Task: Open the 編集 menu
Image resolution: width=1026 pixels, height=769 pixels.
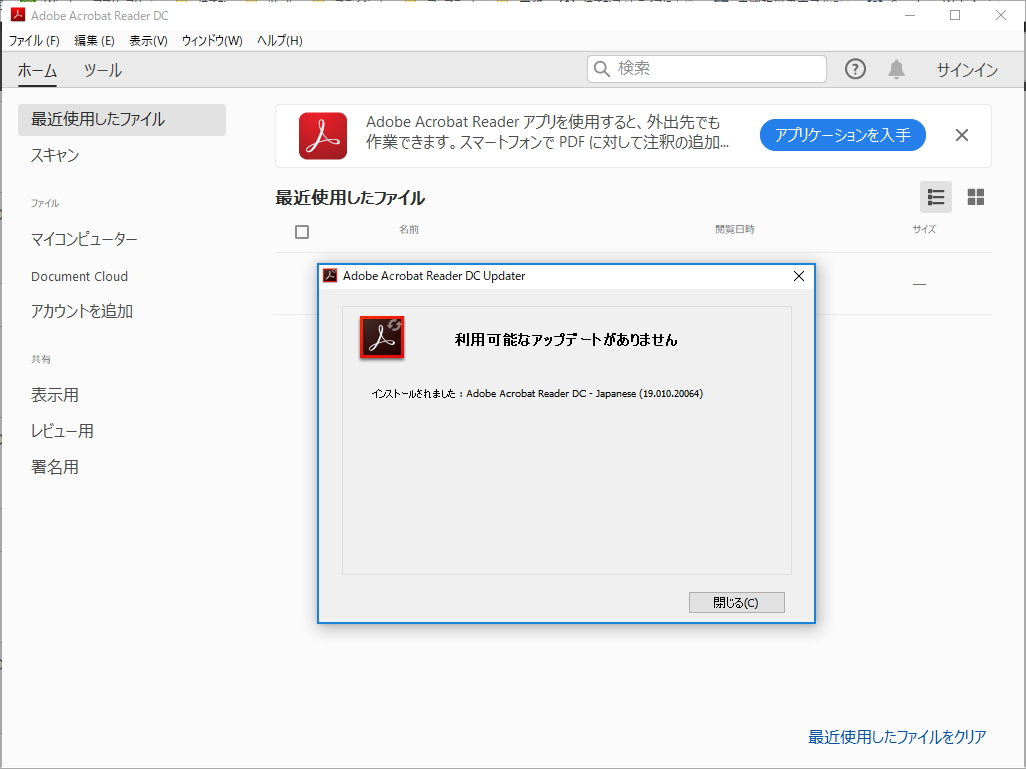Action: tap(93, 40)
